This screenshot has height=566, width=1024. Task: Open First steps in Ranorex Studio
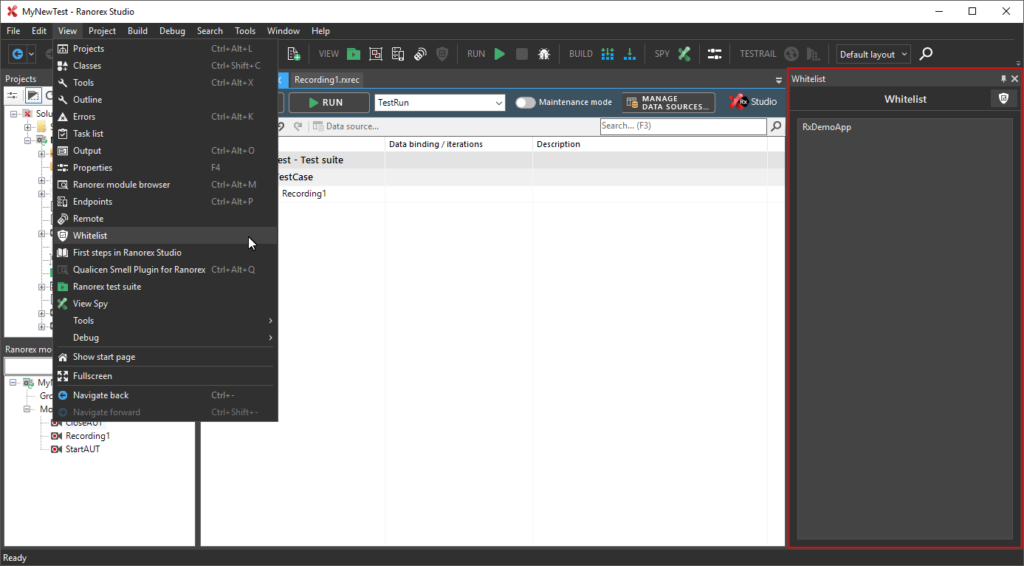[165, 252]
